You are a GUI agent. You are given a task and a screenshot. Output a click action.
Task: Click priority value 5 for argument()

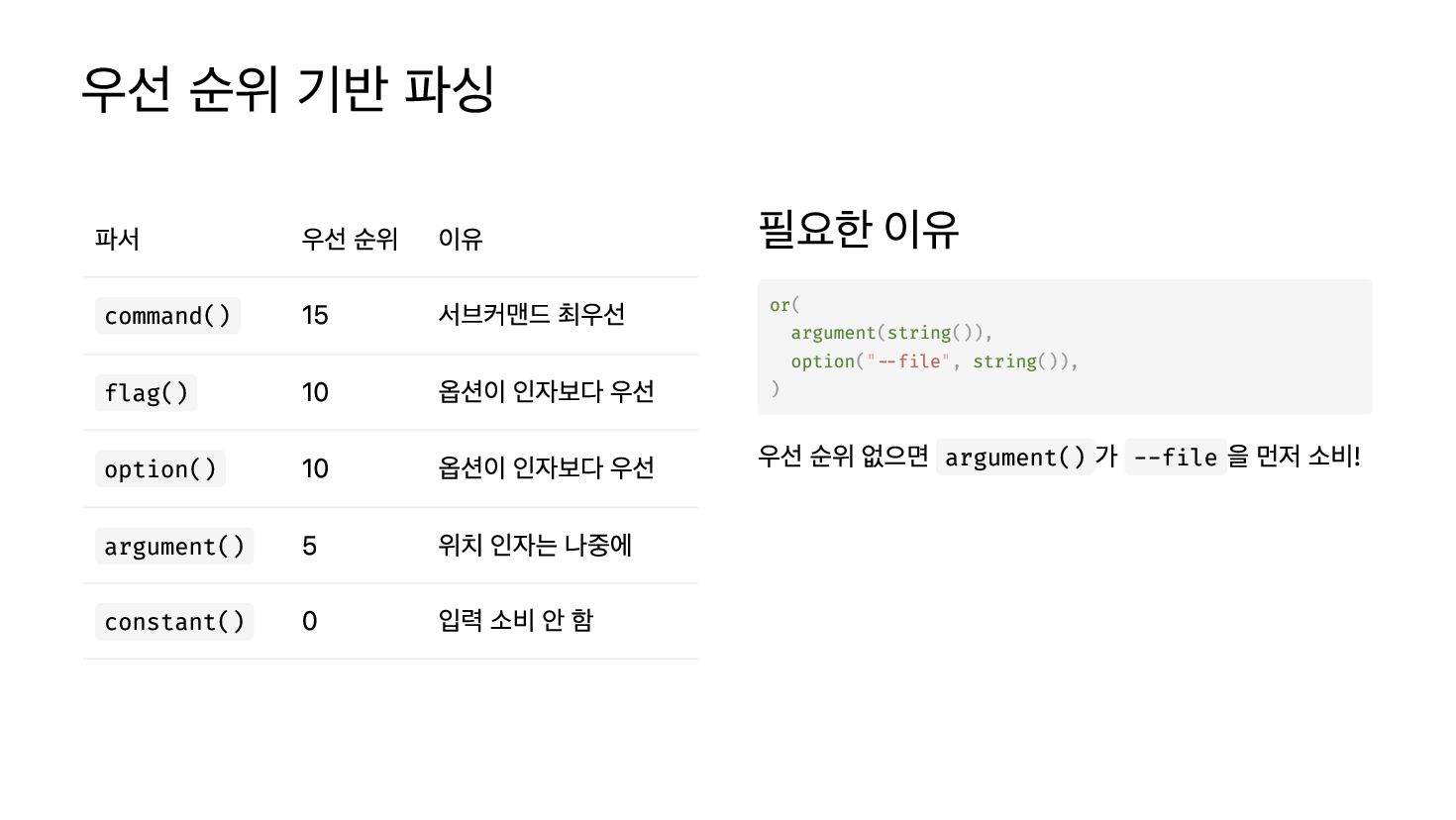coord(309,547)
